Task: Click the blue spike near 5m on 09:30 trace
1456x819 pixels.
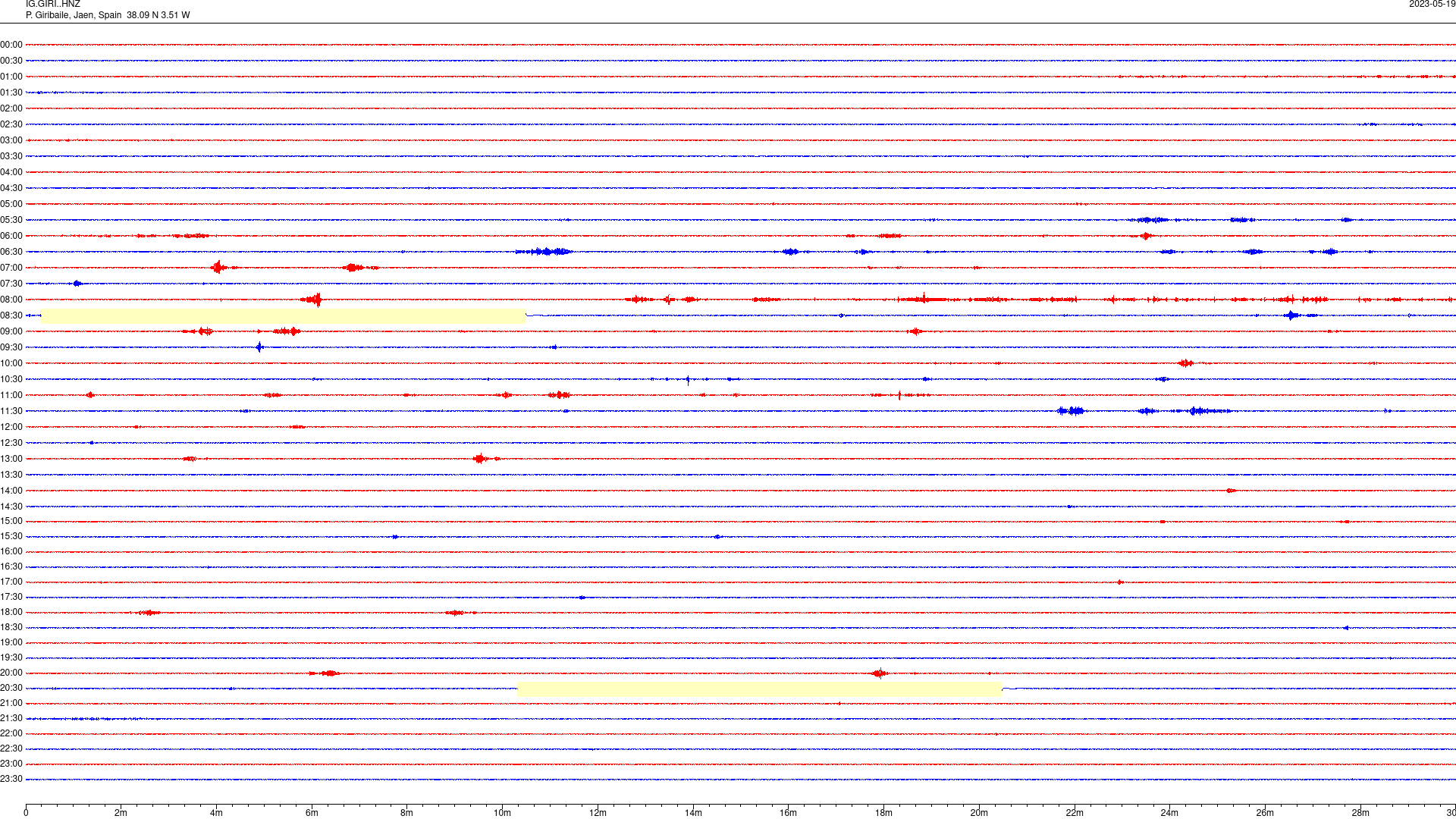Action: pyautogui.click(x=259, y=347)
